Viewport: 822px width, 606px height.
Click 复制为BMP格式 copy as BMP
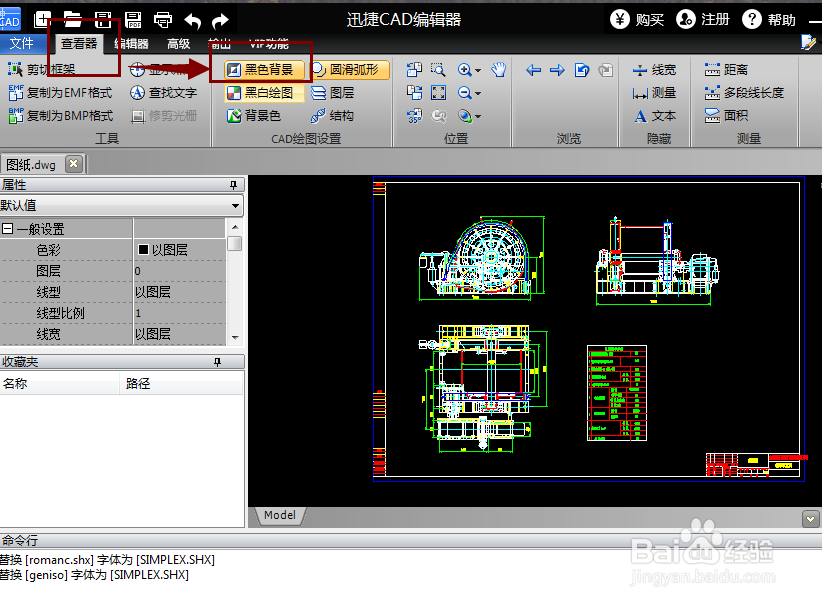point(61,116)
